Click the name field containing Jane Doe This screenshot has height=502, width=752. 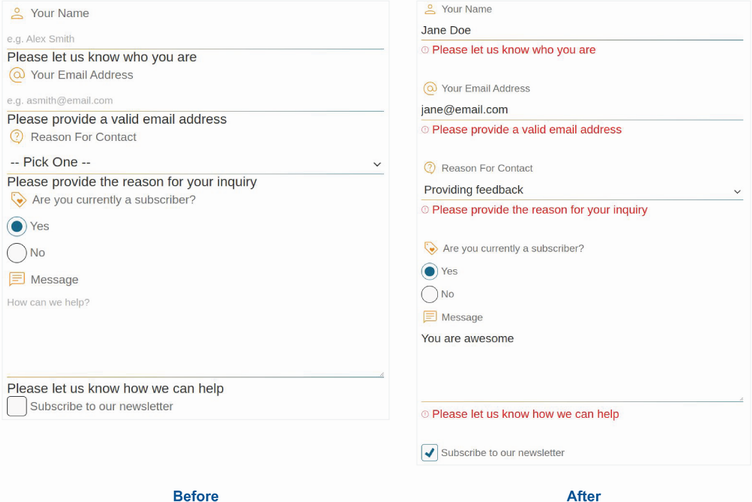[582, 30]
